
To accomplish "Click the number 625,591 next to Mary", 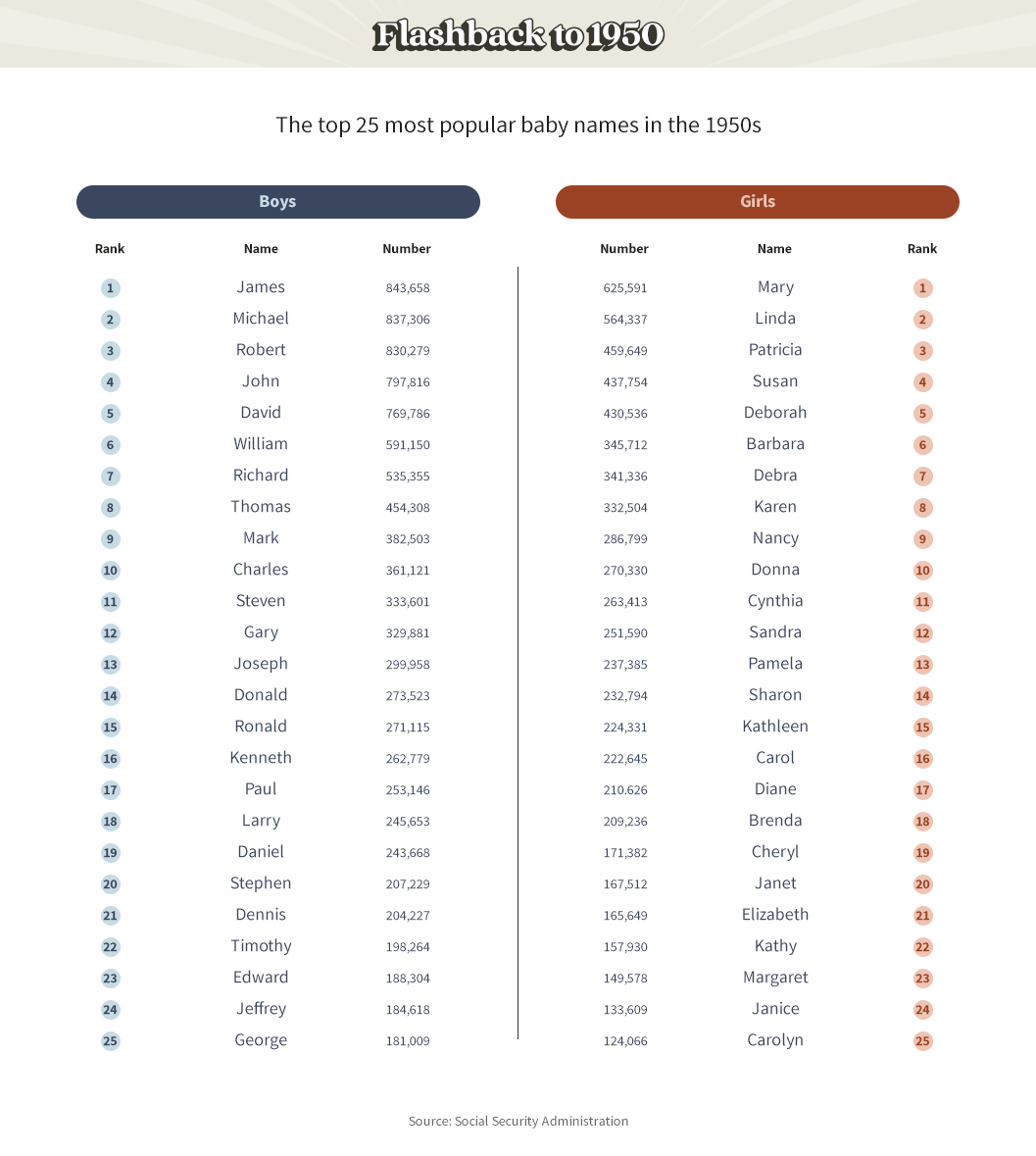I will pyautogui.click(x=625, y=287).
